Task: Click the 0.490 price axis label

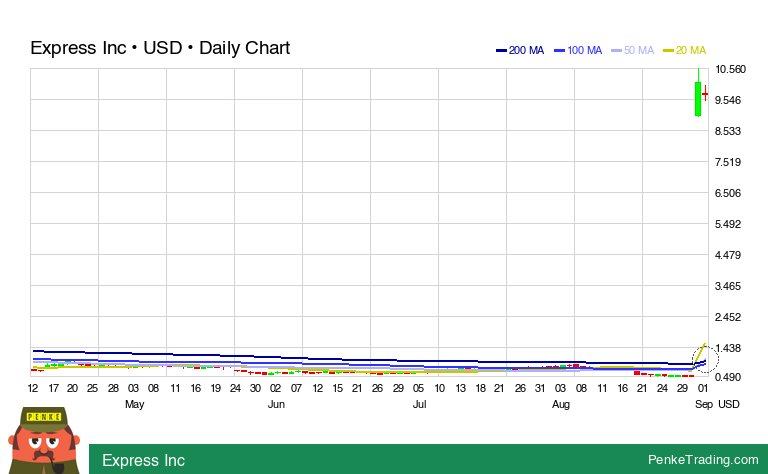Action: [x=728, y=377]
